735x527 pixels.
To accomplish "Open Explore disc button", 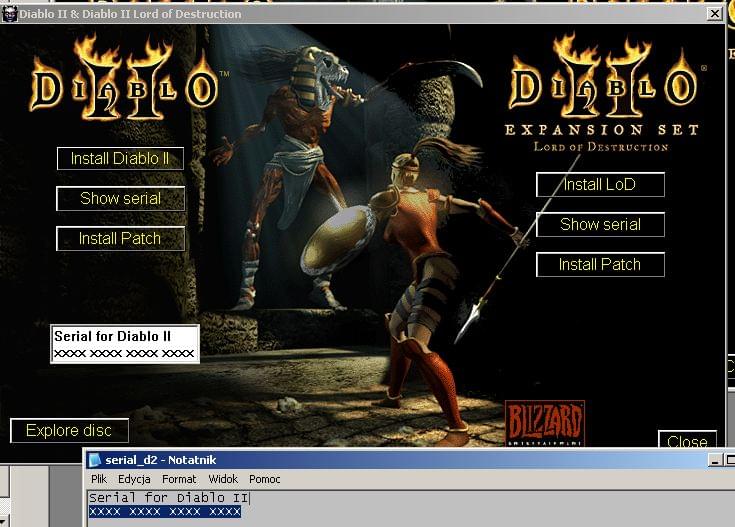I will click(x=69, y=430).
